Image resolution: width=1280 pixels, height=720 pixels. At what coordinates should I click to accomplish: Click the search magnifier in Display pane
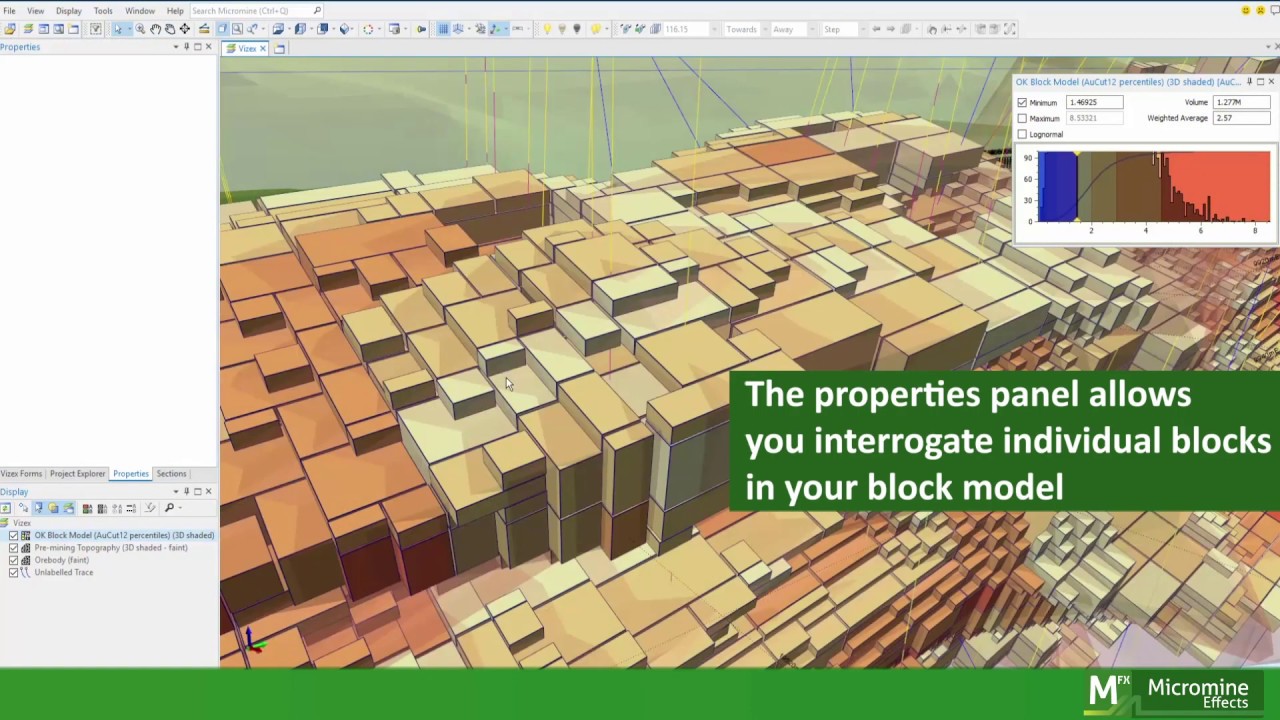tap(169, 508)
